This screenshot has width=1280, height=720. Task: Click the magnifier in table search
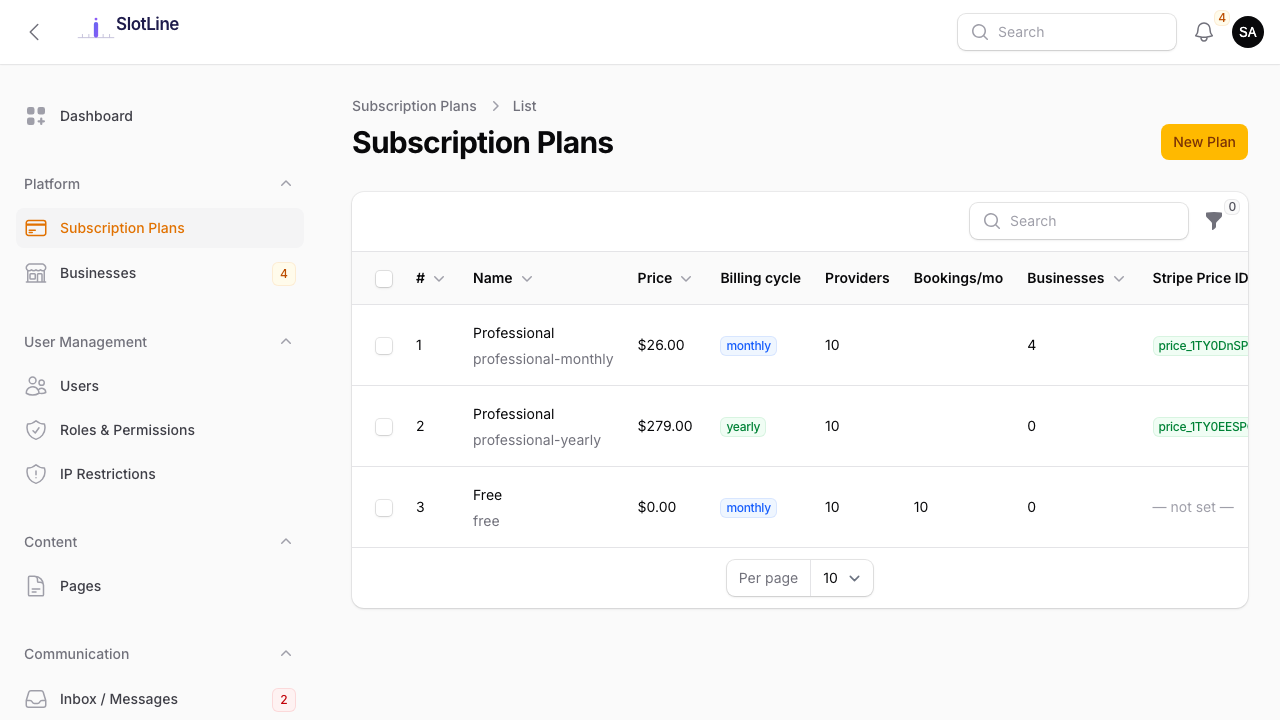(x=992, y=221)
